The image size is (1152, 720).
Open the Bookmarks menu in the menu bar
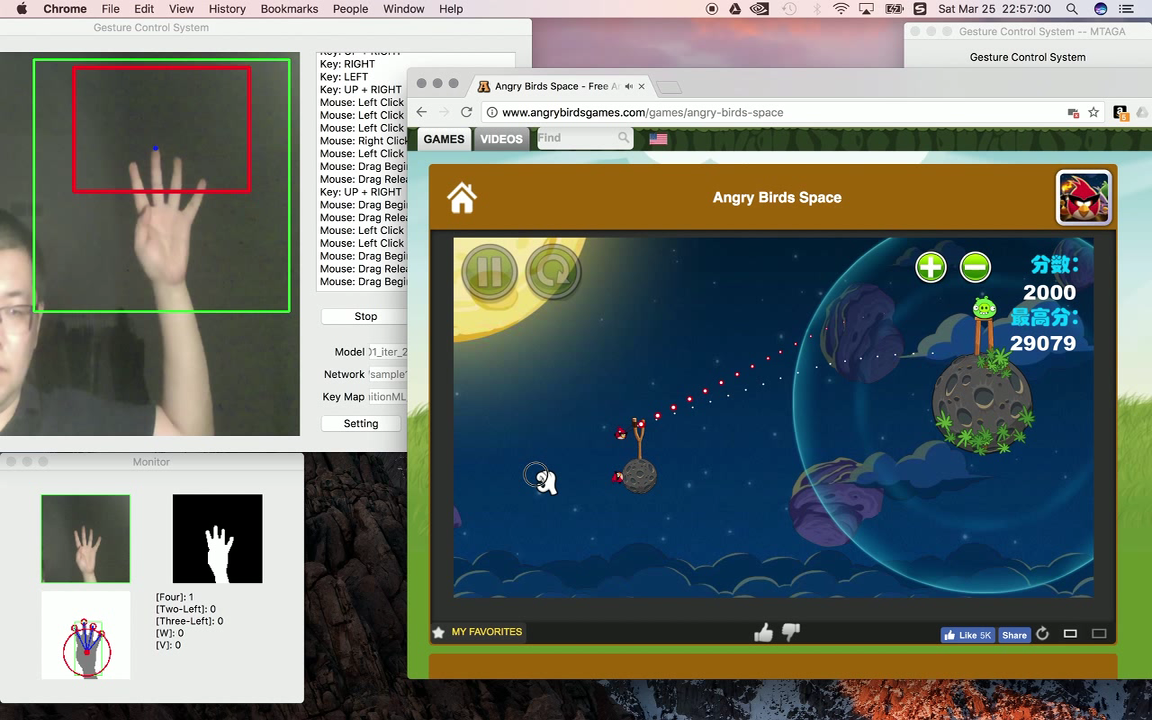click(x=289, y=9)
